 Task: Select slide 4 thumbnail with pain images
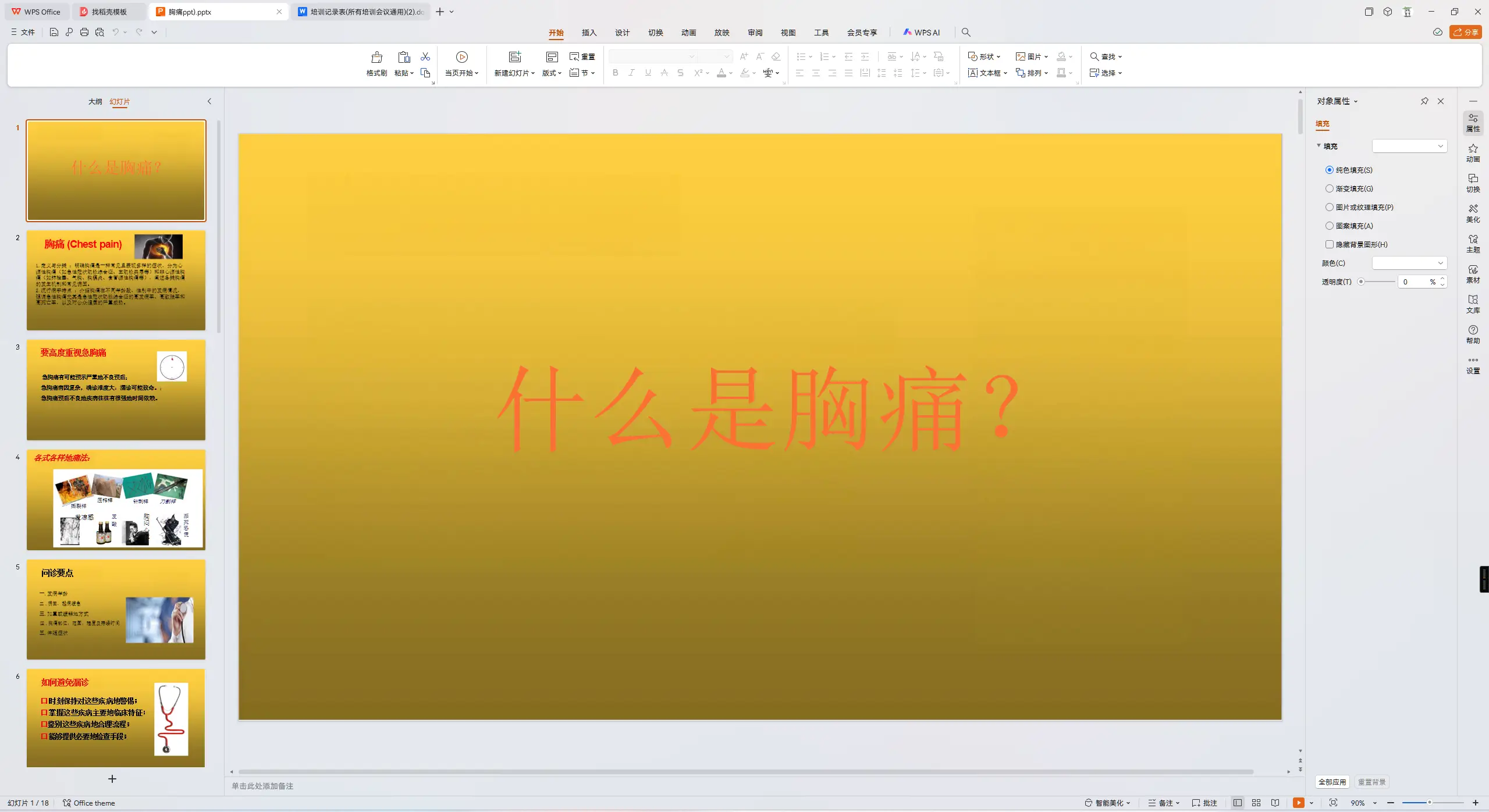point(116,500)
